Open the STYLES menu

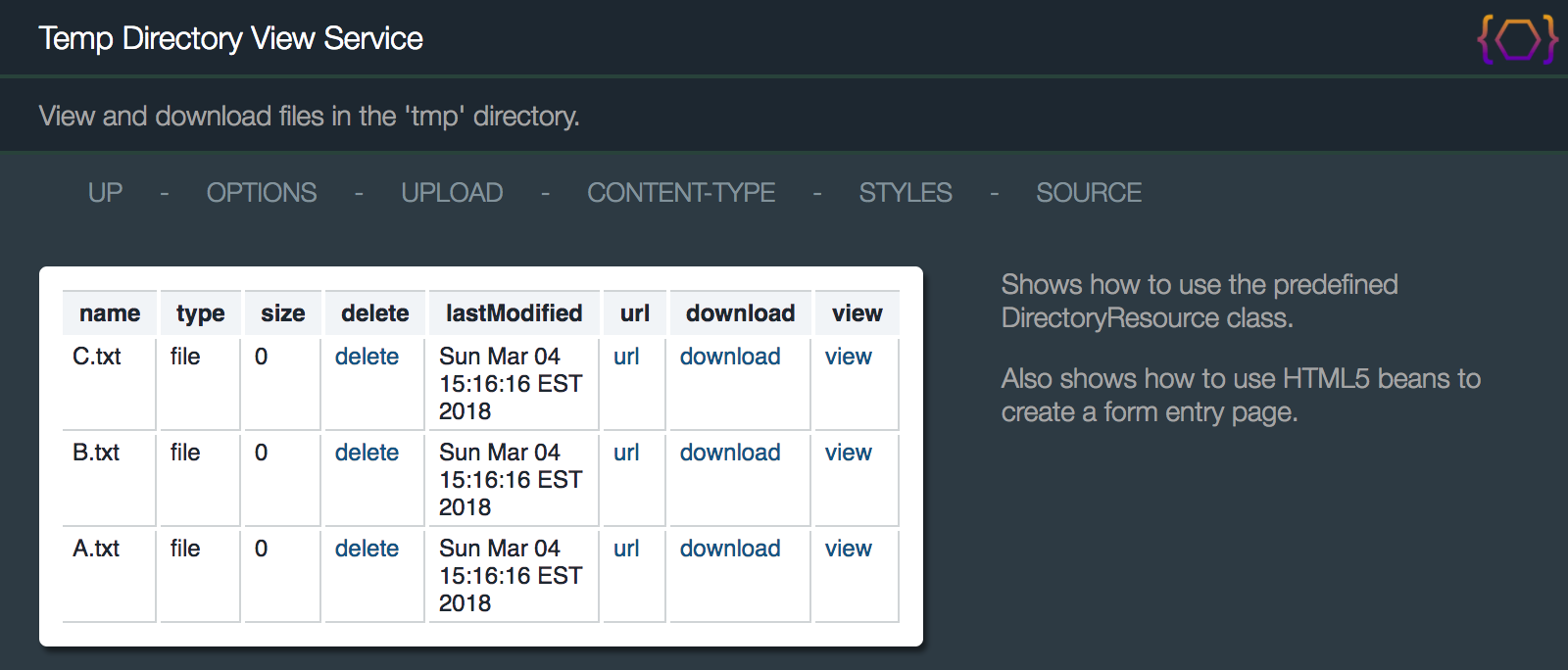click(x=906, y=193)
